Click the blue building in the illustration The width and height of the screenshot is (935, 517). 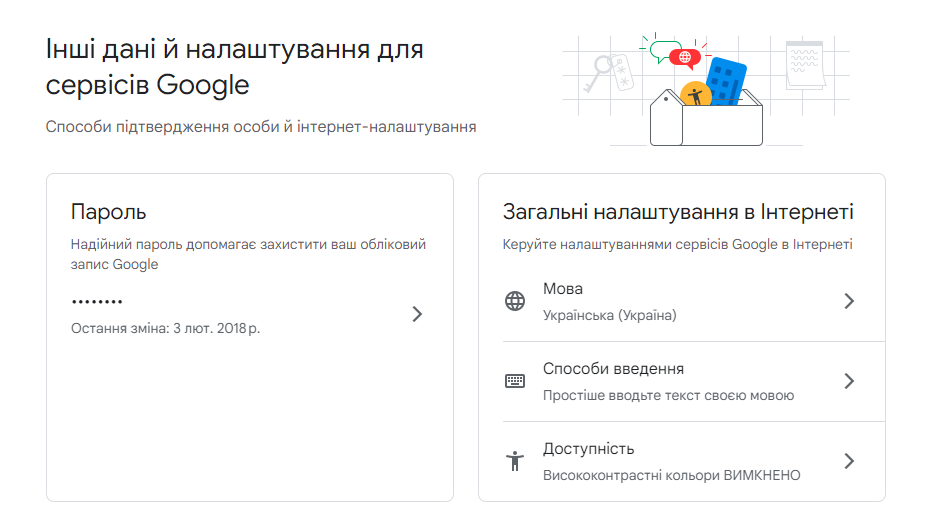point(726,80)
